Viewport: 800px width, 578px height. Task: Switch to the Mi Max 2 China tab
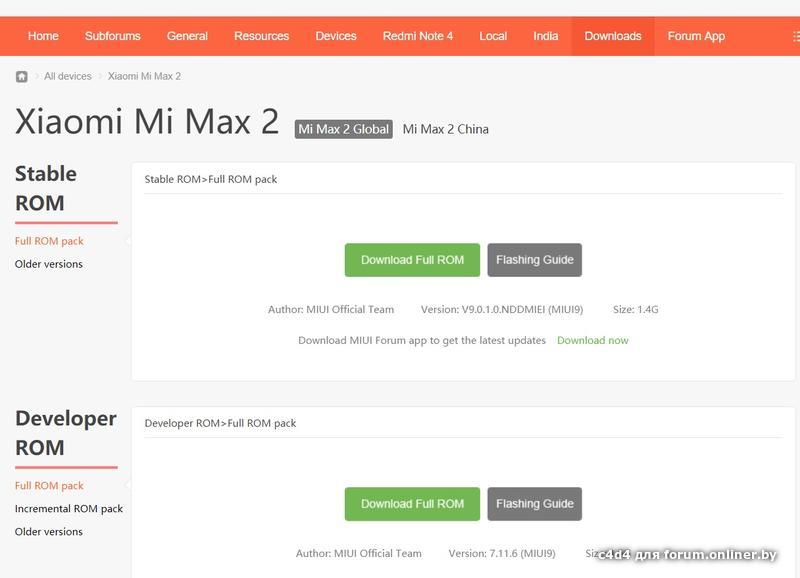(x=445, y=129)
